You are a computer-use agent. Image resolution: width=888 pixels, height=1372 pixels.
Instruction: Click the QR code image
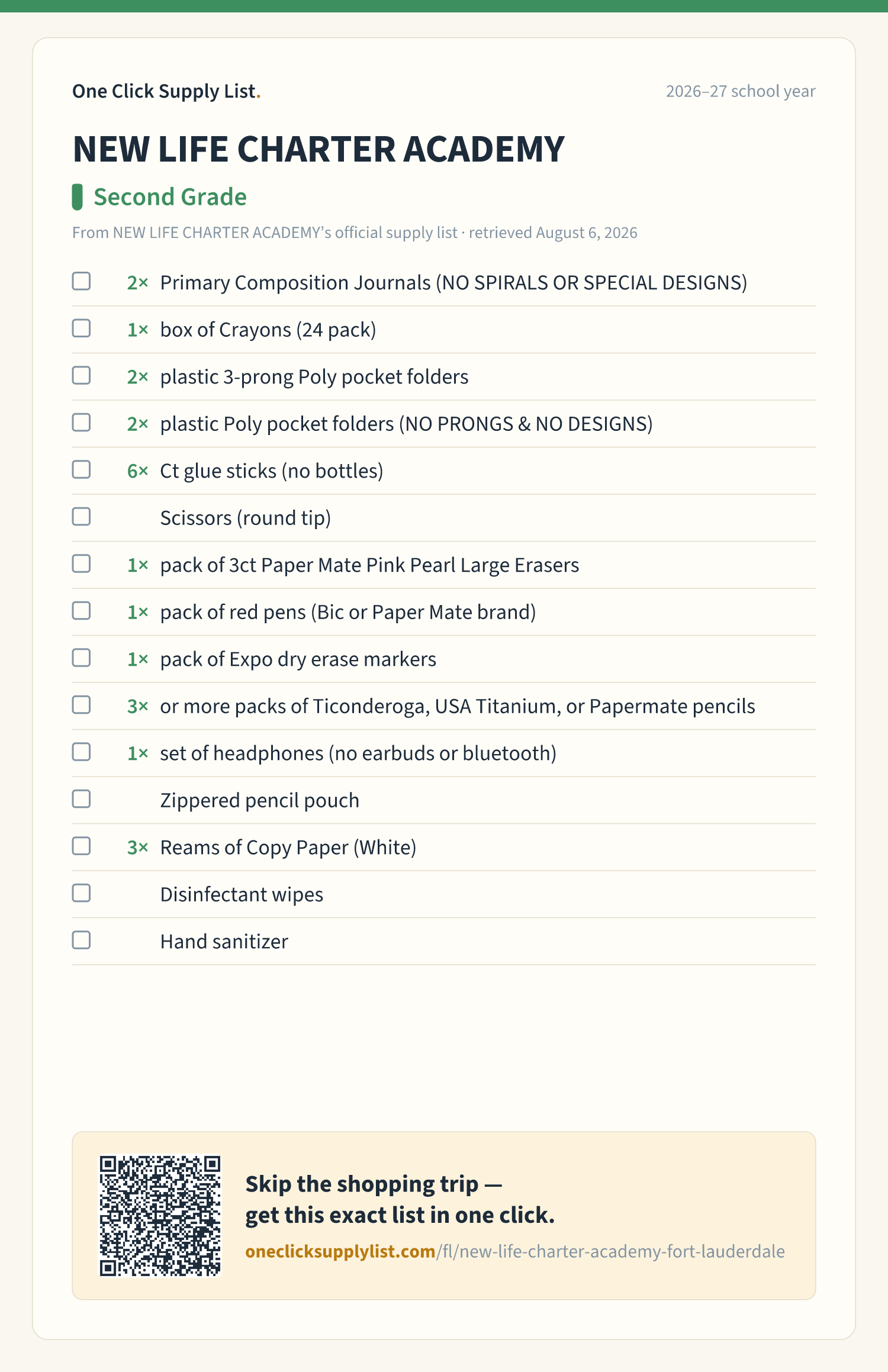tap(160, 1216)
